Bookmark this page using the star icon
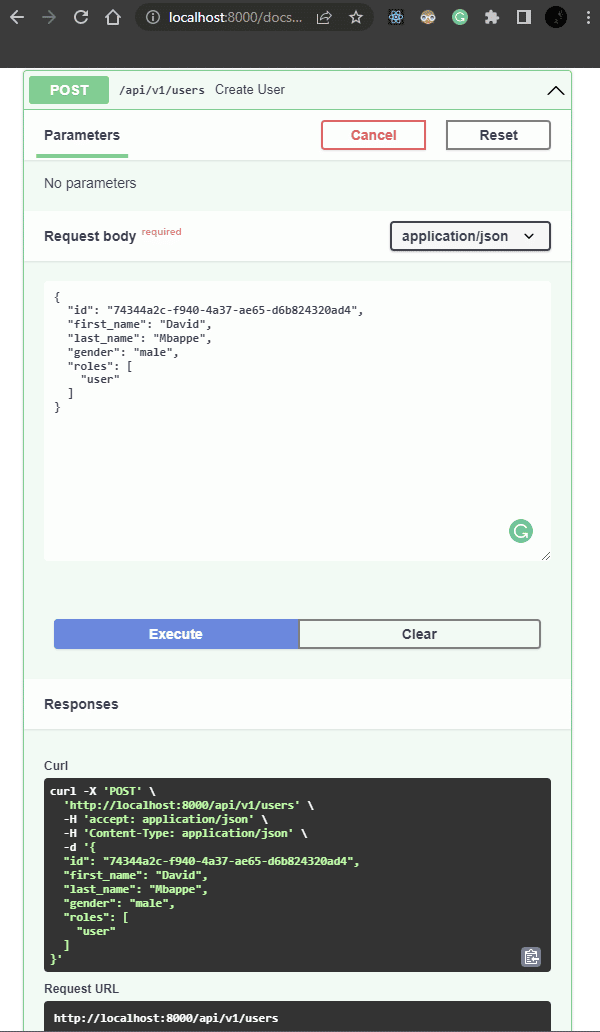 pyautogui.click(x=355, y=17)
